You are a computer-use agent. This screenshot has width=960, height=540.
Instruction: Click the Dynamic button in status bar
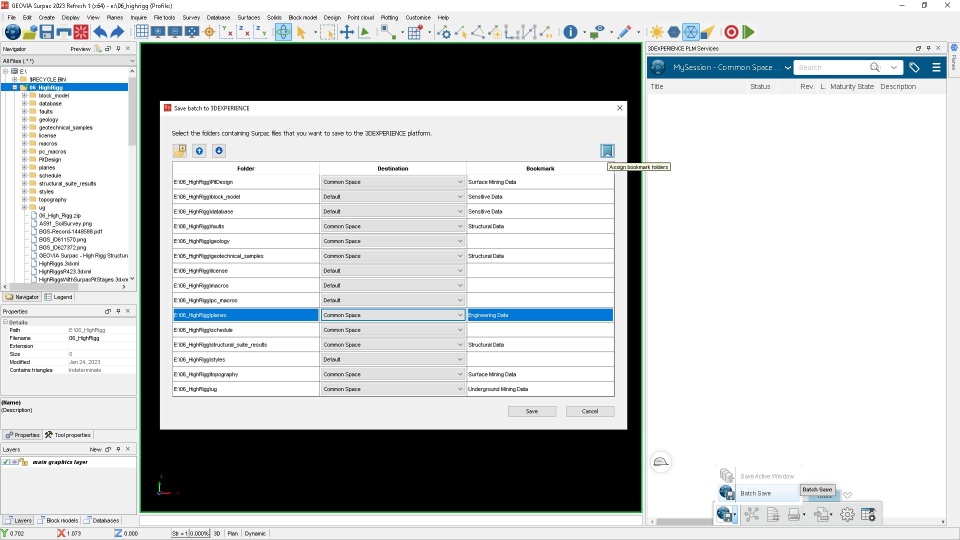255,533
